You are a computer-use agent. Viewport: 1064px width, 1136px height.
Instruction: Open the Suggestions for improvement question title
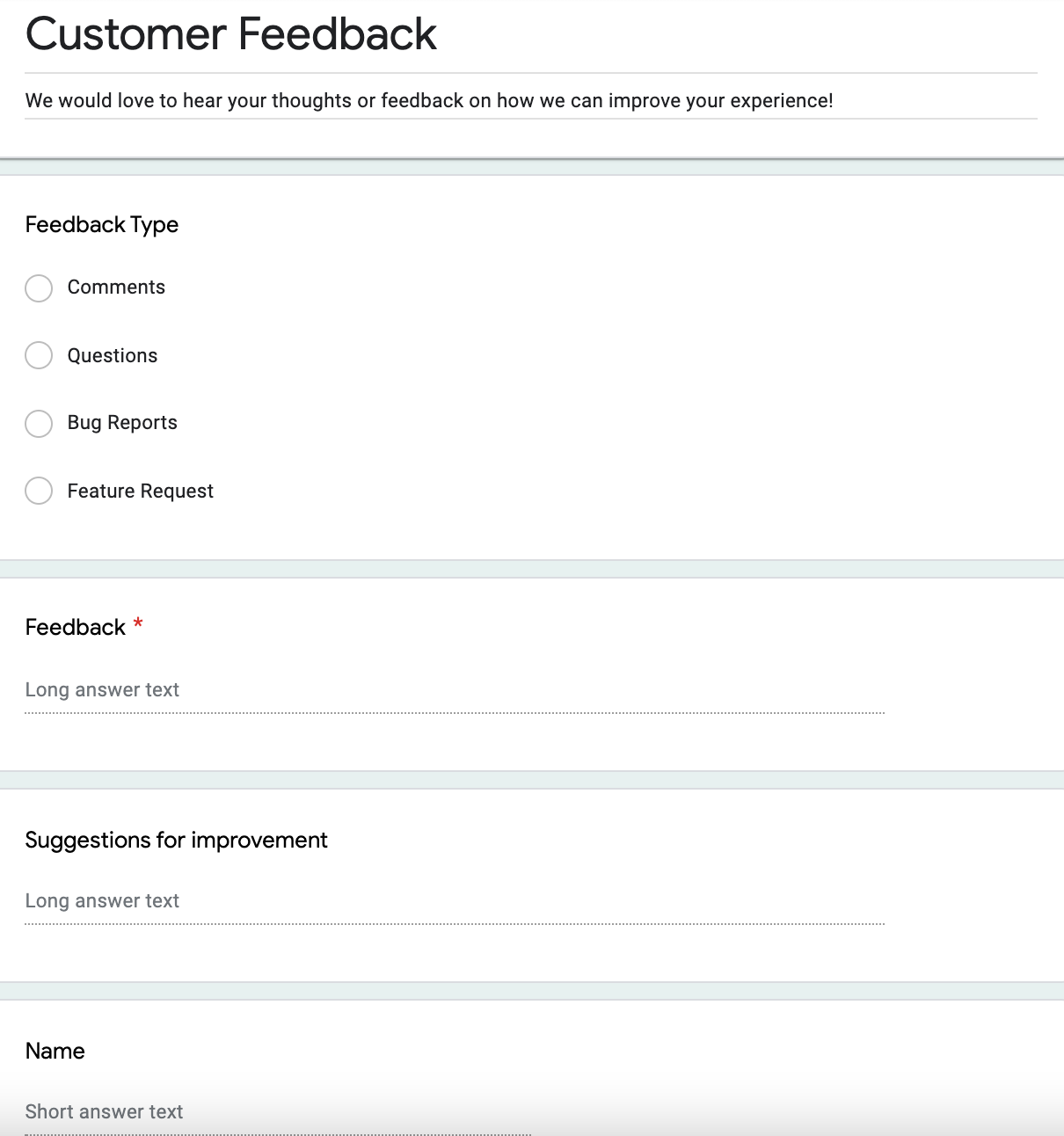pos(177,841)
